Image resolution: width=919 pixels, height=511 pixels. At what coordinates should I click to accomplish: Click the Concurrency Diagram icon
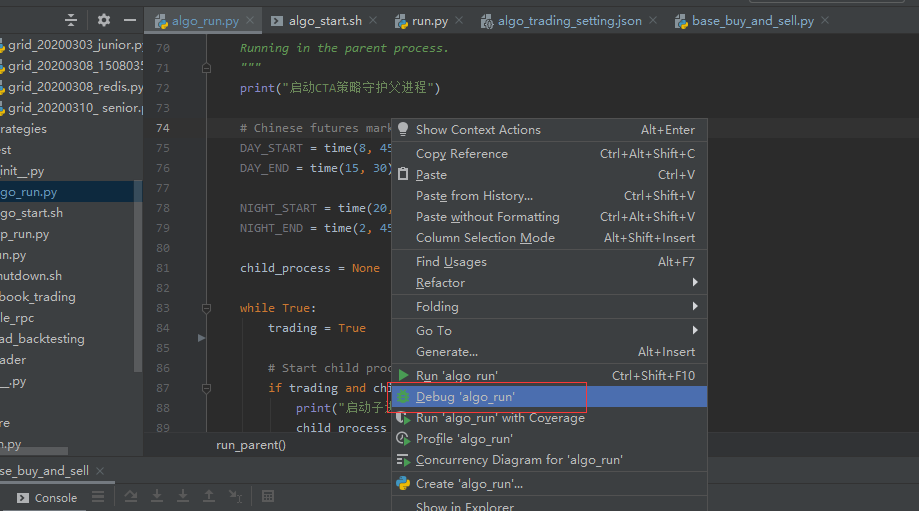click(x=403, y=460)
